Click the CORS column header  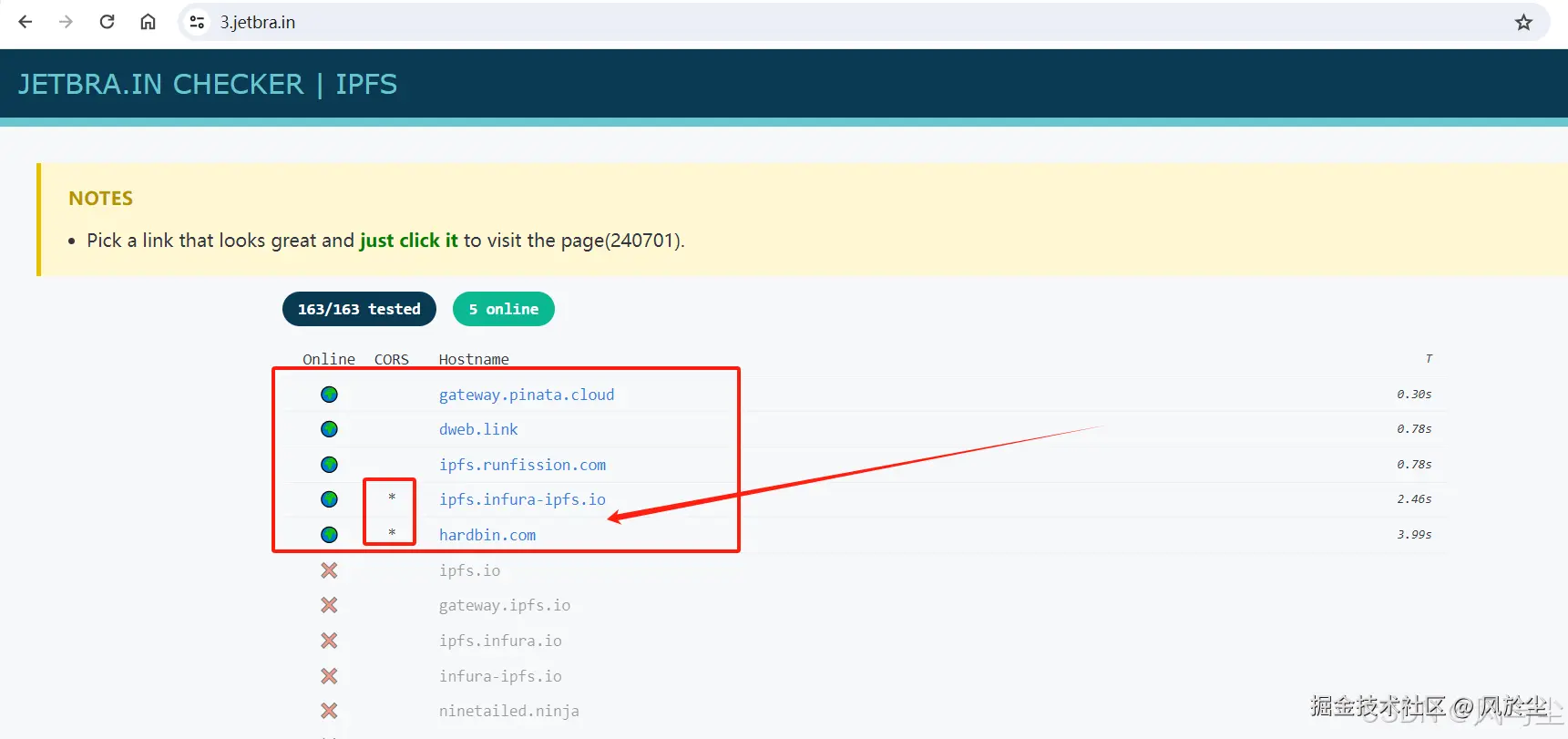tap(392, 359)
